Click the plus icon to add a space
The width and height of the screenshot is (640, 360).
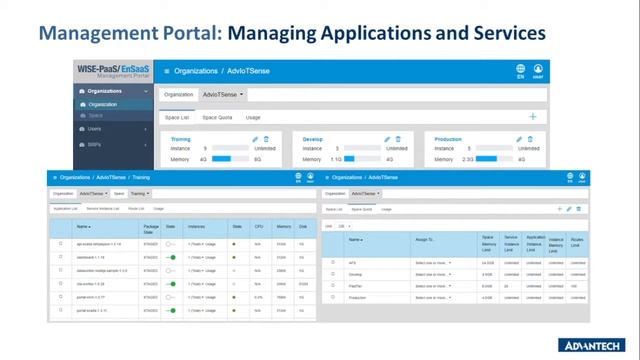pyautogui.click(x=533, y=117)
